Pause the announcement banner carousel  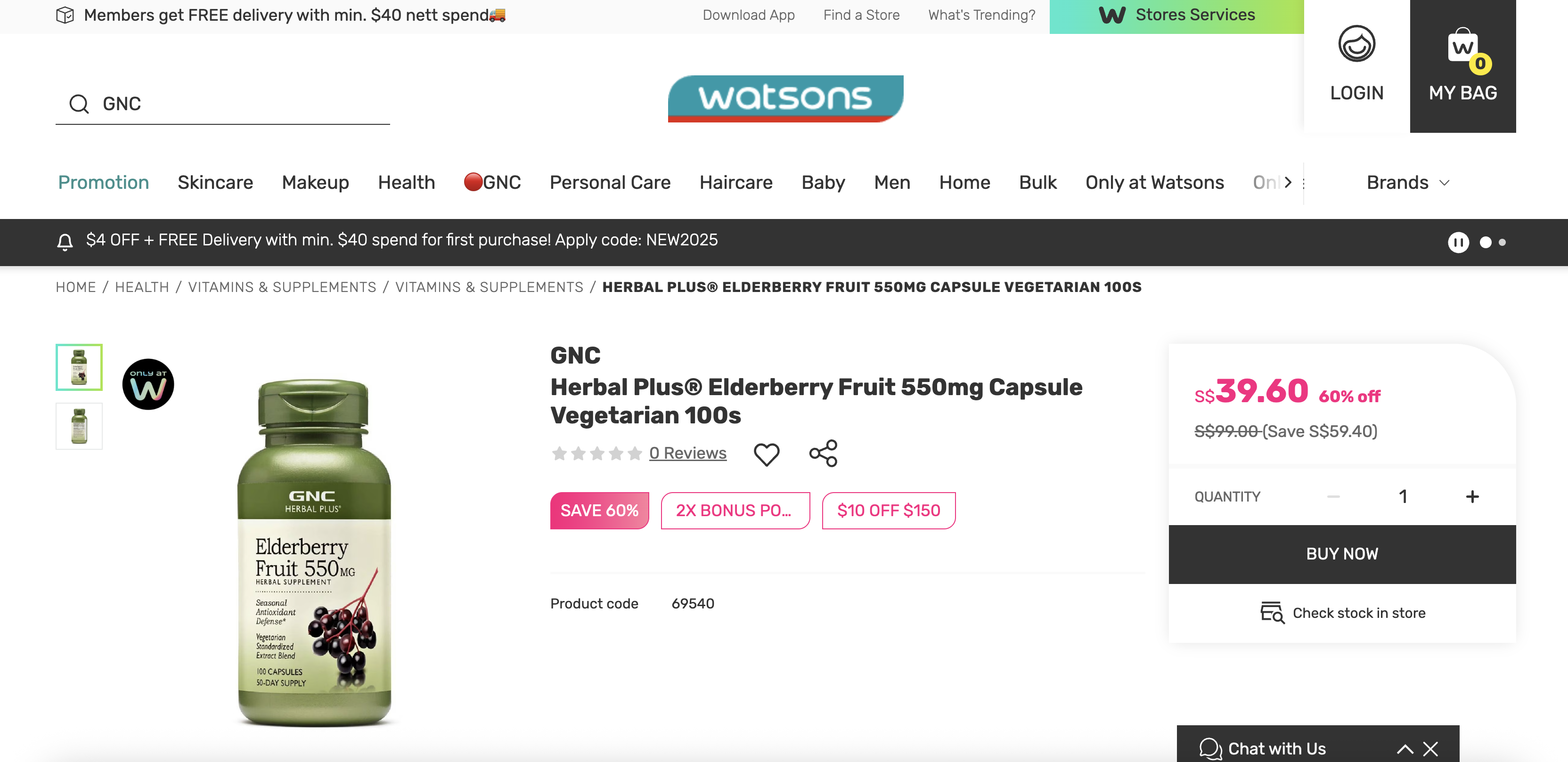(1458, 242)
